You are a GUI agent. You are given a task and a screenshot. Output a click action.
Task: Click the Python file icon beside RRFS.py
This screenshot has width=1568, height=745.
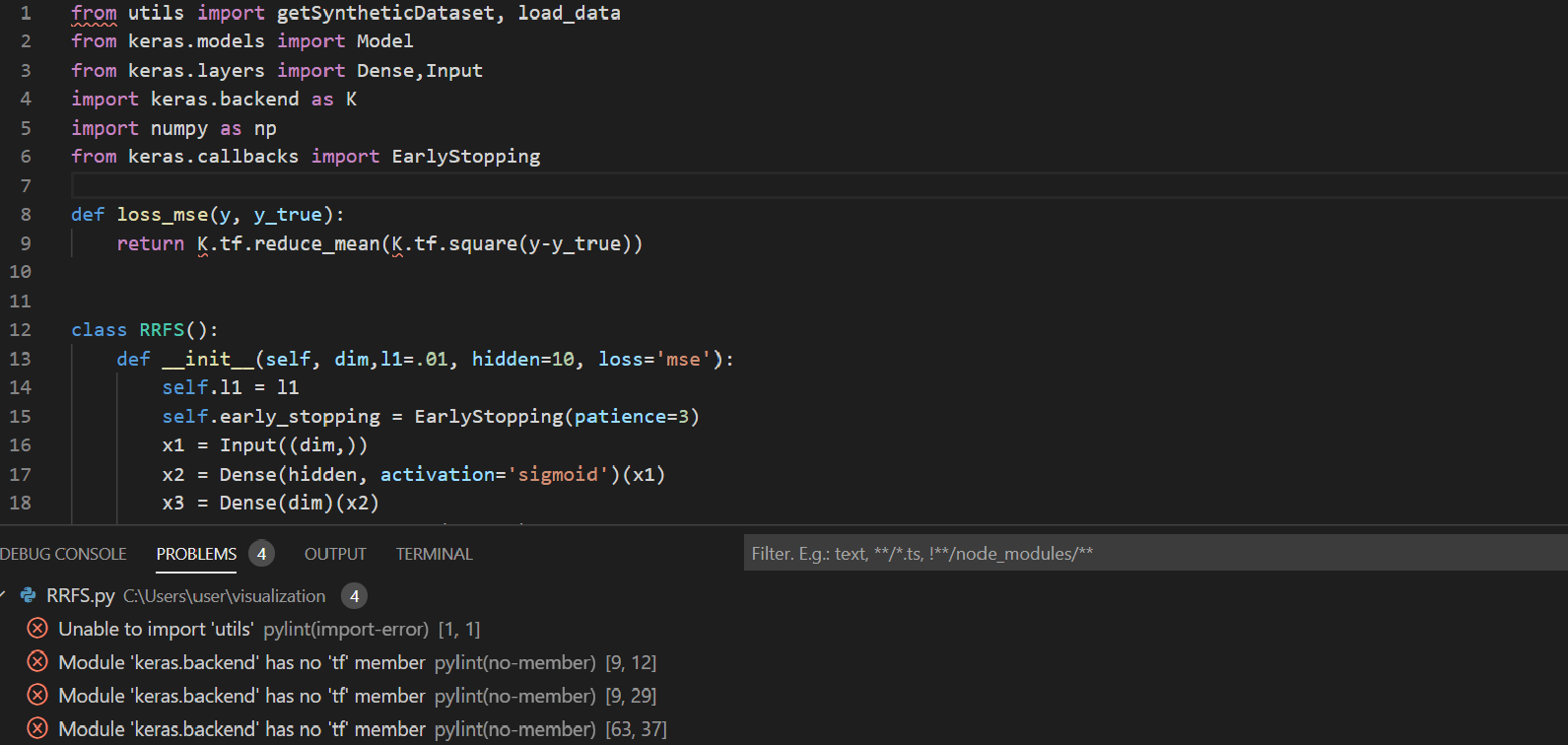29,595
